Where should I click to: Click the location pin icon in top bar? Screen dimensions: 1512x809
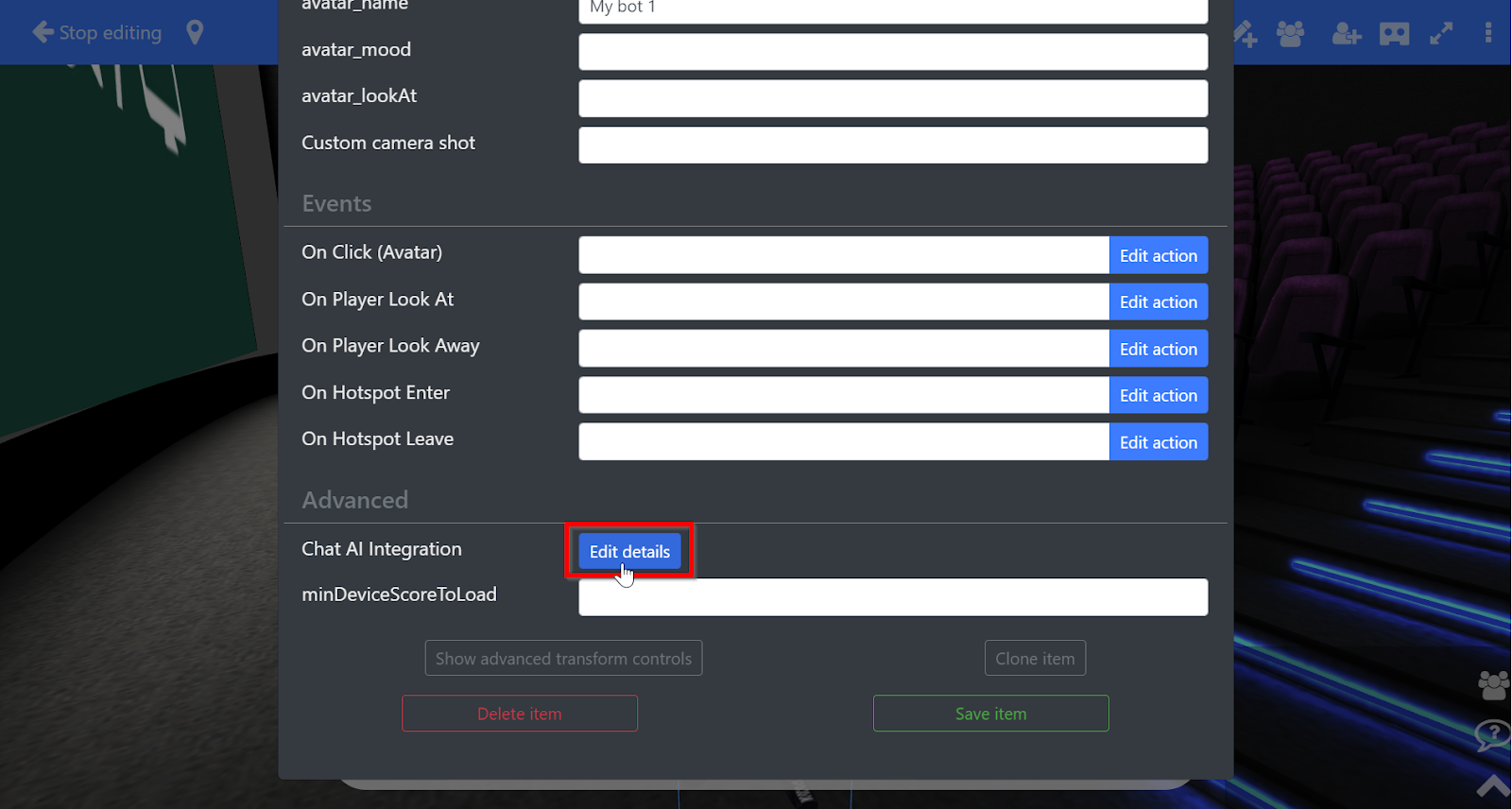[195, 32]
